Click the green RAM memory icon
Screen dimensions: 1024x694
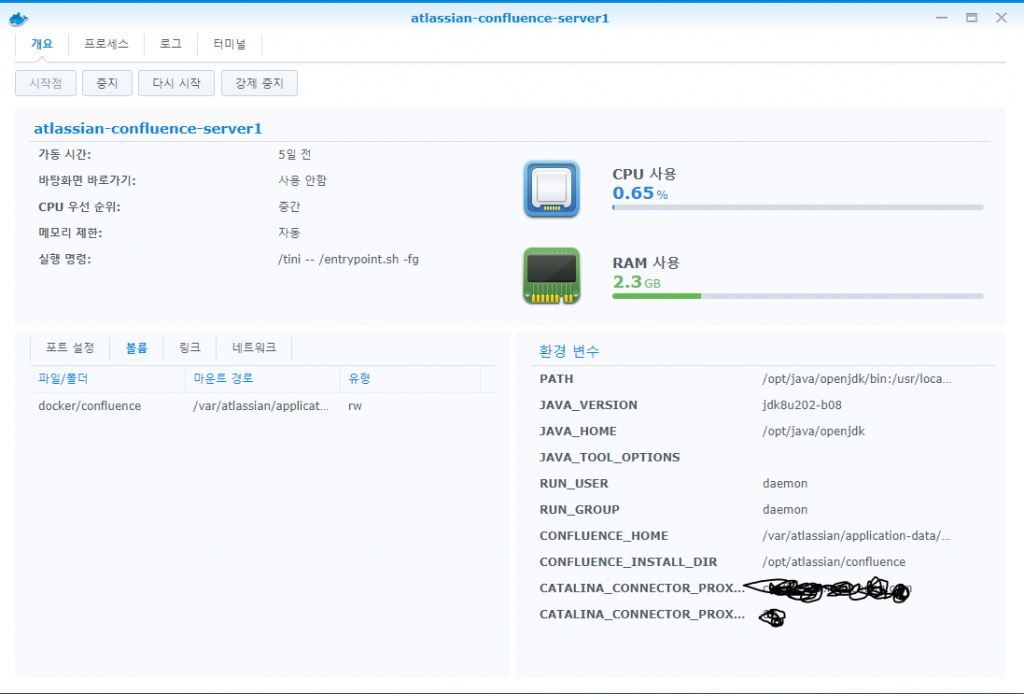551,276
